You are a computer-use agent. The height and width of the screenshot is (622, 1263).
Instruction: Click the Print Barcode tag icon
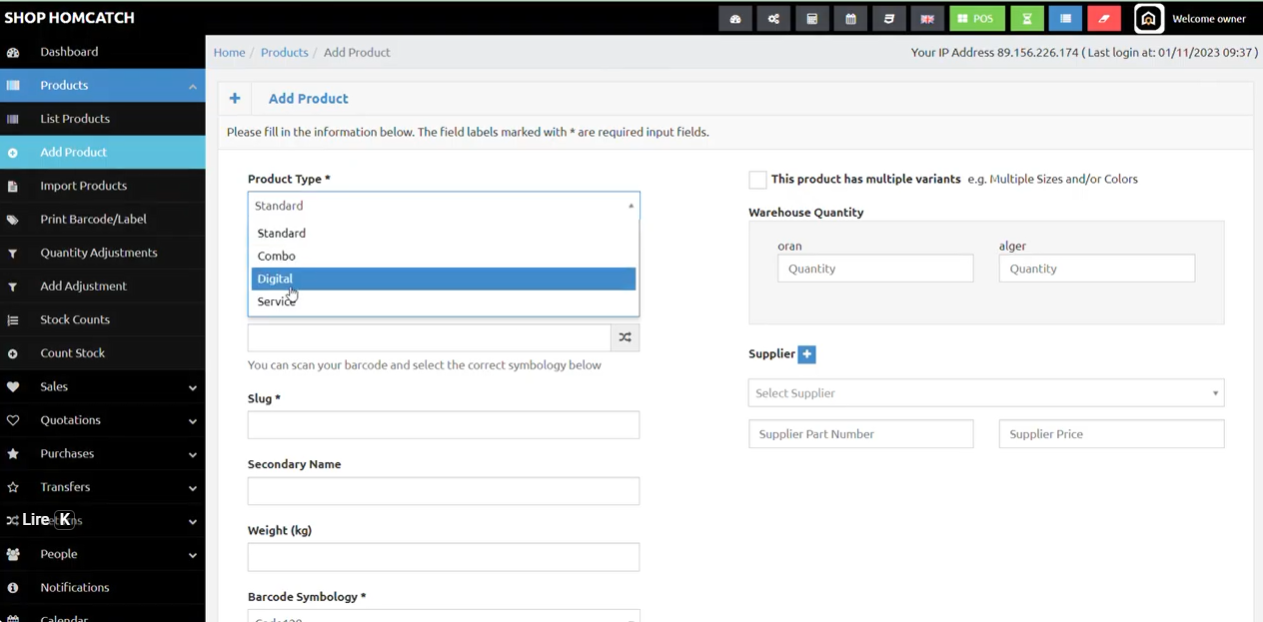[x=13, y=220]
